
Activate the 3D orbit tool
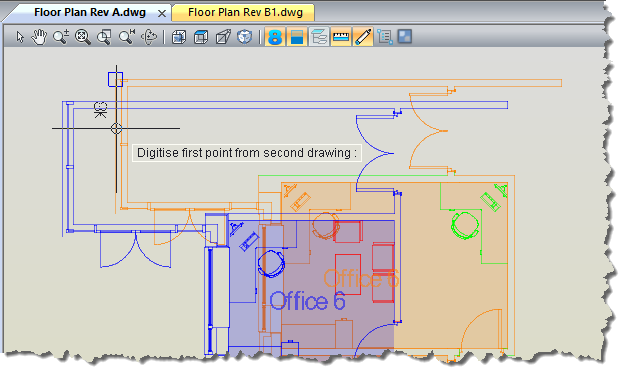149,37
